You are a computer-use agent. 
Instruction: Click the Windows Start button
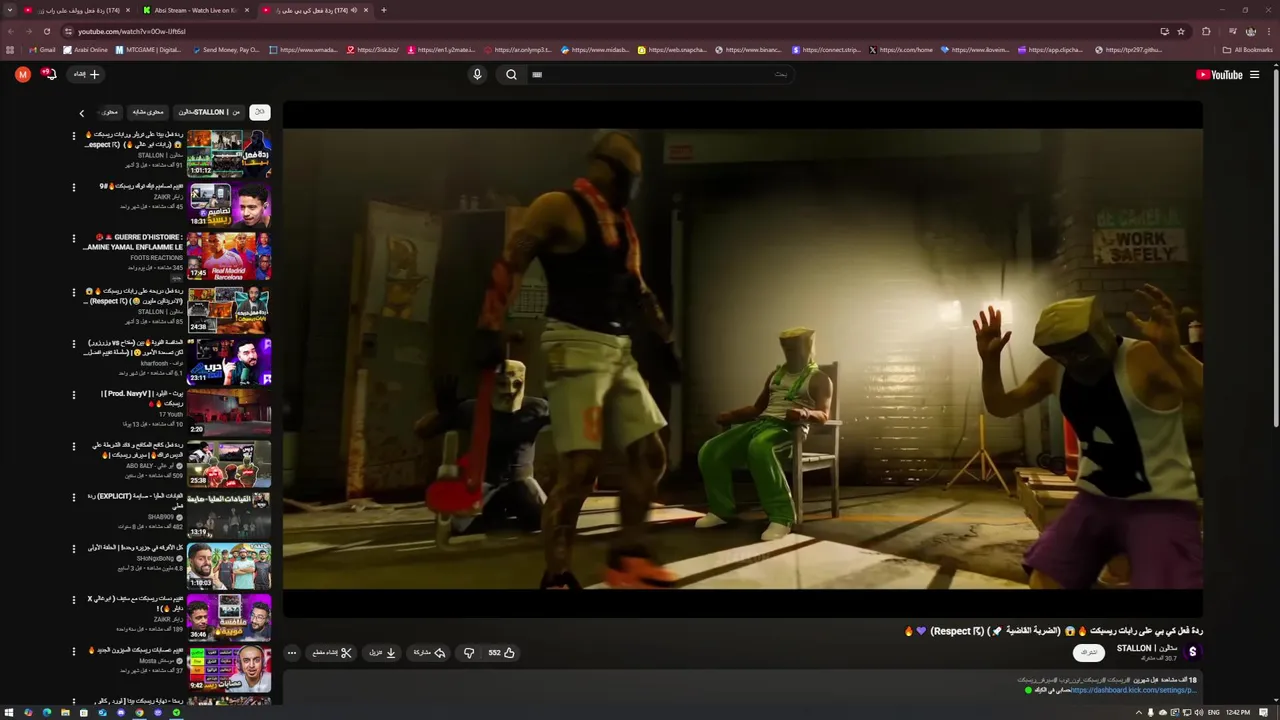(9, 712)
